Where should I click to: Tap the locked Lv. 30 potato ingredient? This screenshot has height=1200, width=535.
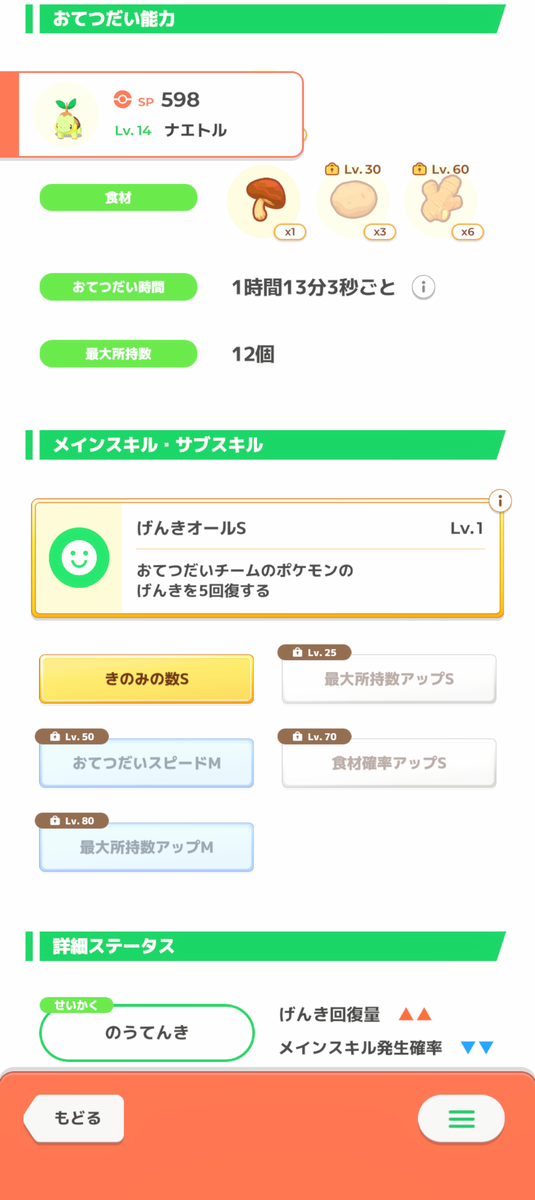(353, 200)
